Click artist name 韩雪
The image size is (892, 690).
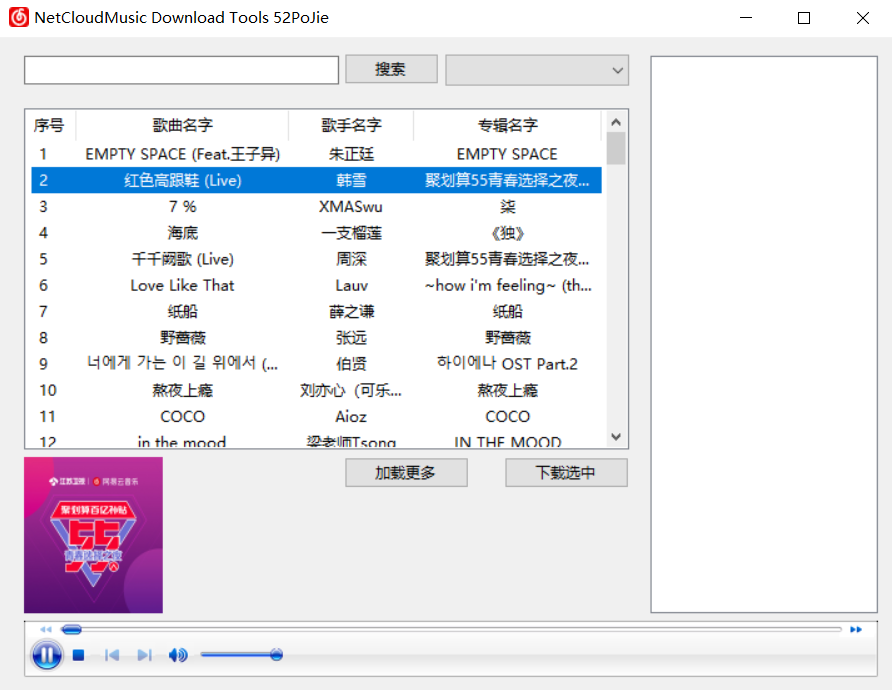pos(351,180)
